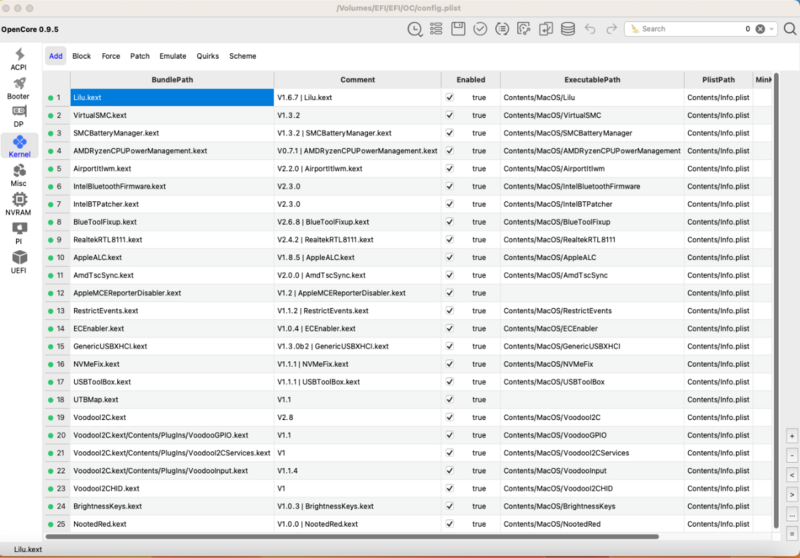Click the ellipsis button beside the table

pos(792,515)
